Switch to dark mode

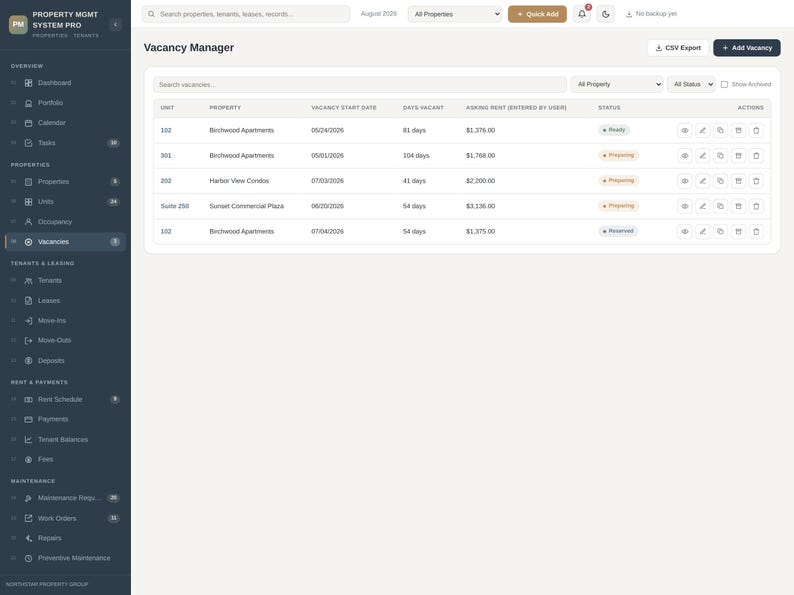pyautogui.click(x=606, y=14)
